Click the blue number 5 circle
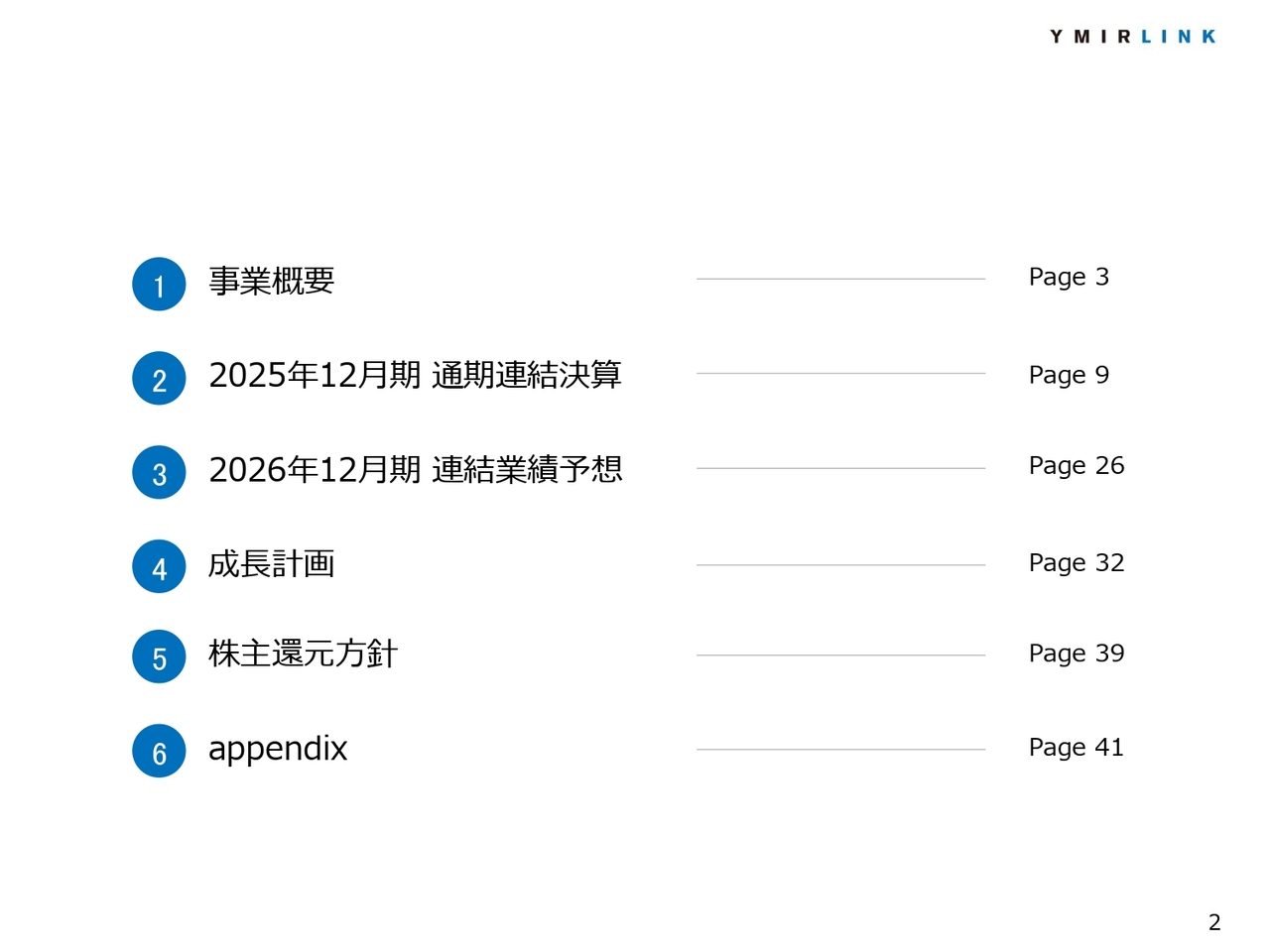 [159, 657]
